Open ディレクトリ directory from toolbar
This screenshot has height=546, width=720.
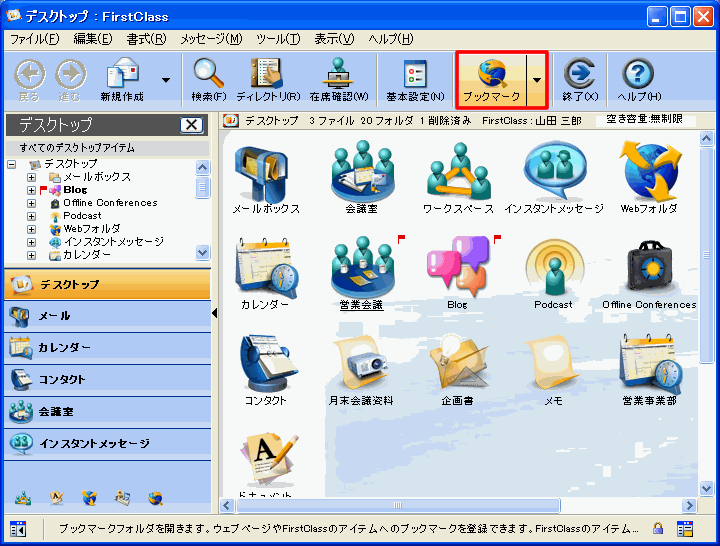267,80
